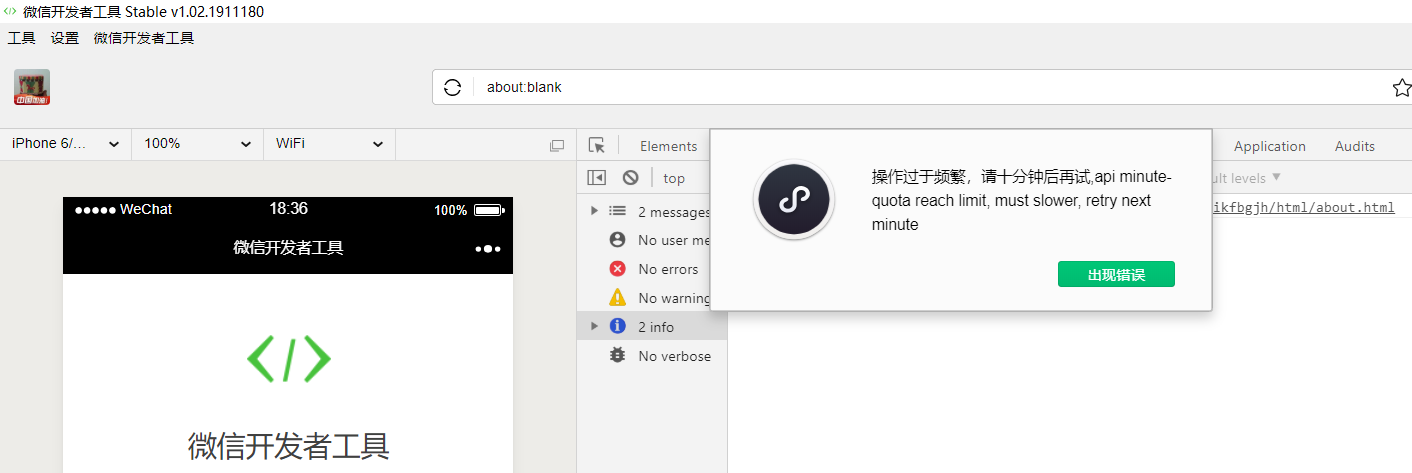Click the detach simulator window icon
Image resolution: width=1412 pixels, height=473 pixels.
[557, 145]
